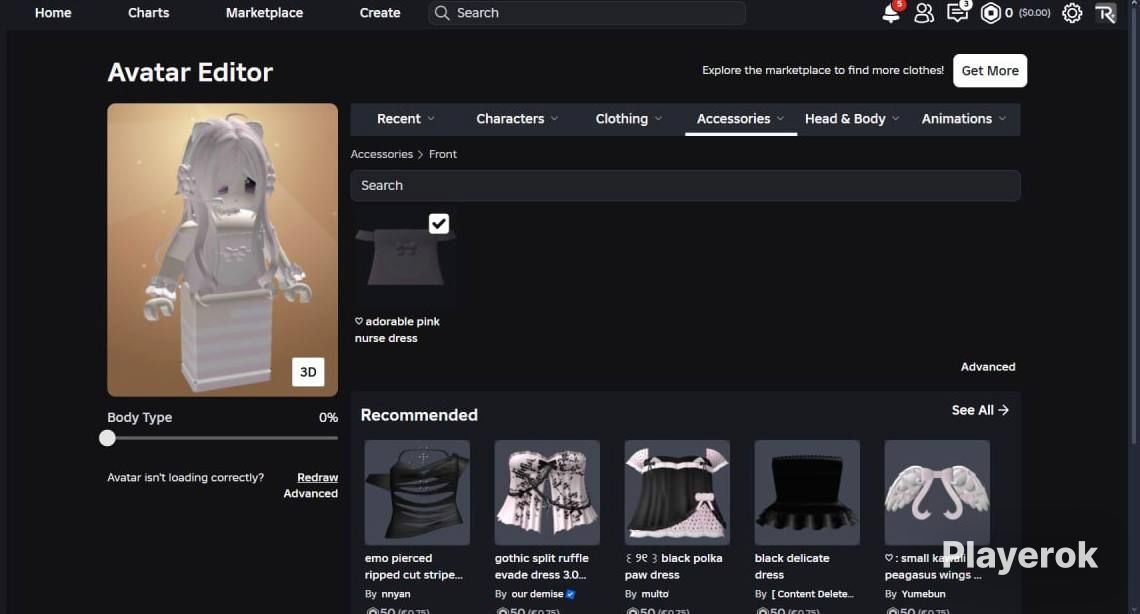This screenshot has height=614, width=1140.
Task: Click the avatar preview image
Action: (x=222, y=249)
